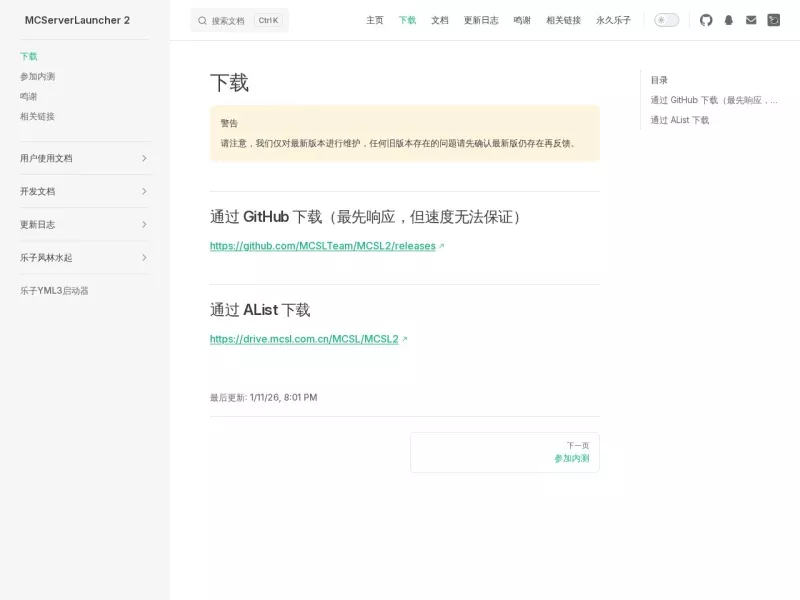Expand the 用户使用文档 sidebar section
The image size is (800, 600).
tap(84, 158)
